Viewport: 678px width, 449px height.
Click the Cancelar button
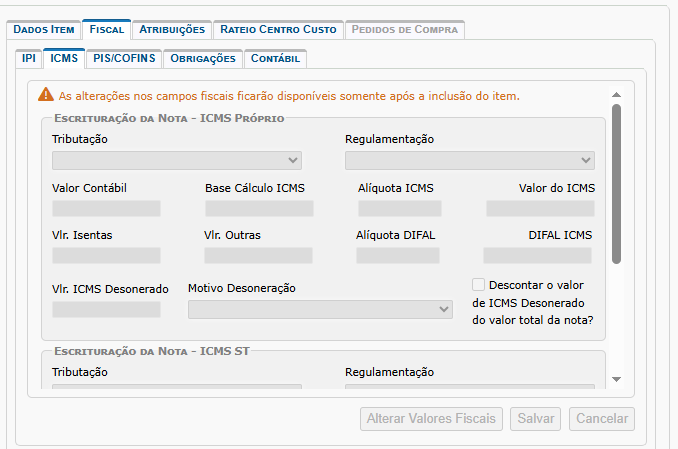pyautogui.click(x=601, y=419)
